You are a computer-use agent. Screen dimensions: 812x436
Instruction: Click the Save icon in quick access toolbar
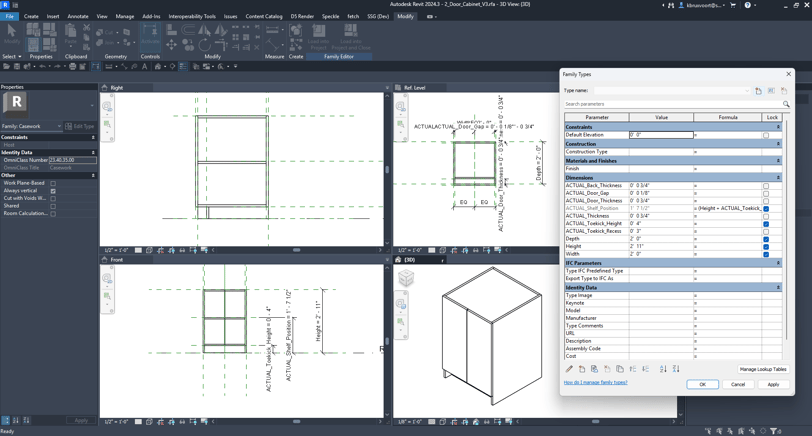[17, 66]
